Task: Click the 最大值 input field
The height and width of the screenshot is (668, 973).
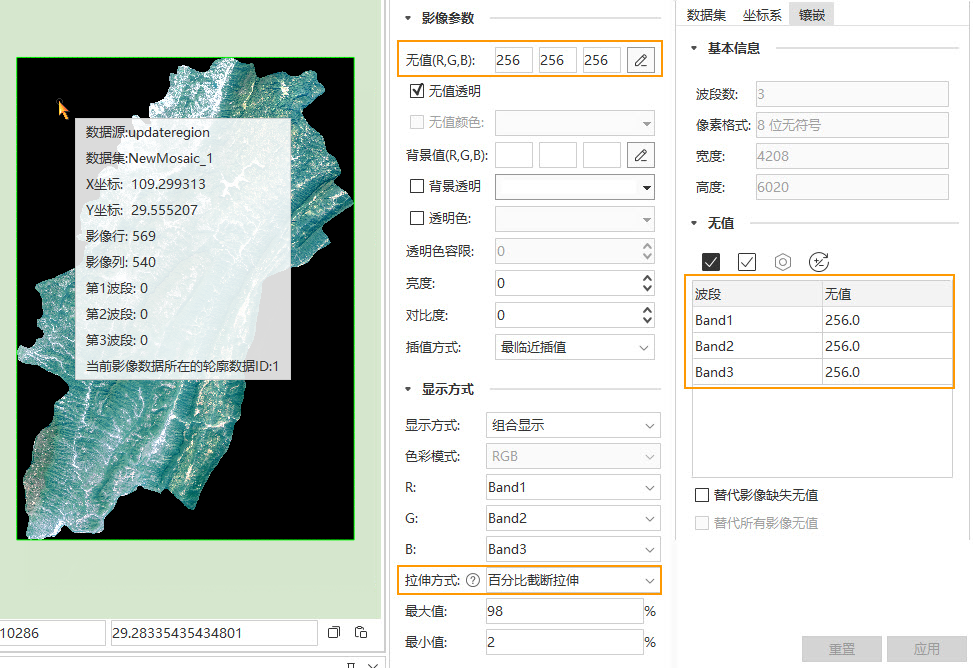Action: pyautogui.click(x=563, y=611)
